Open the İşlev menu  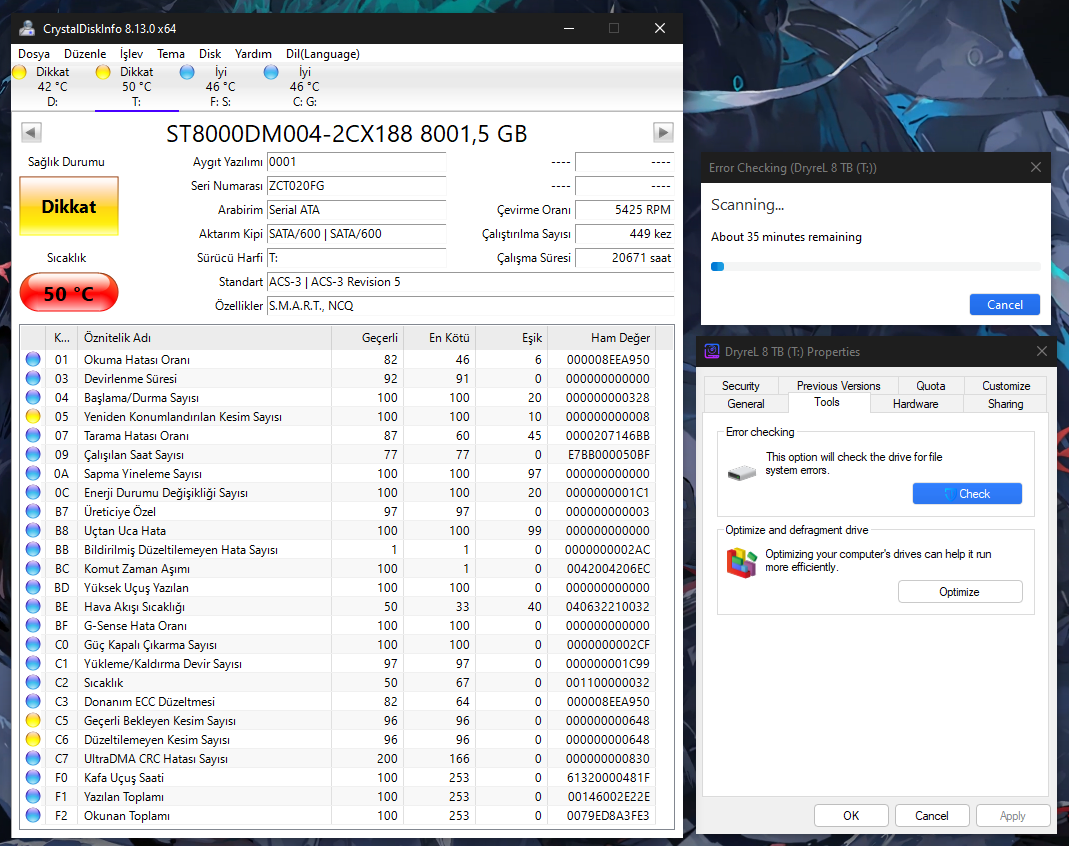132,54
